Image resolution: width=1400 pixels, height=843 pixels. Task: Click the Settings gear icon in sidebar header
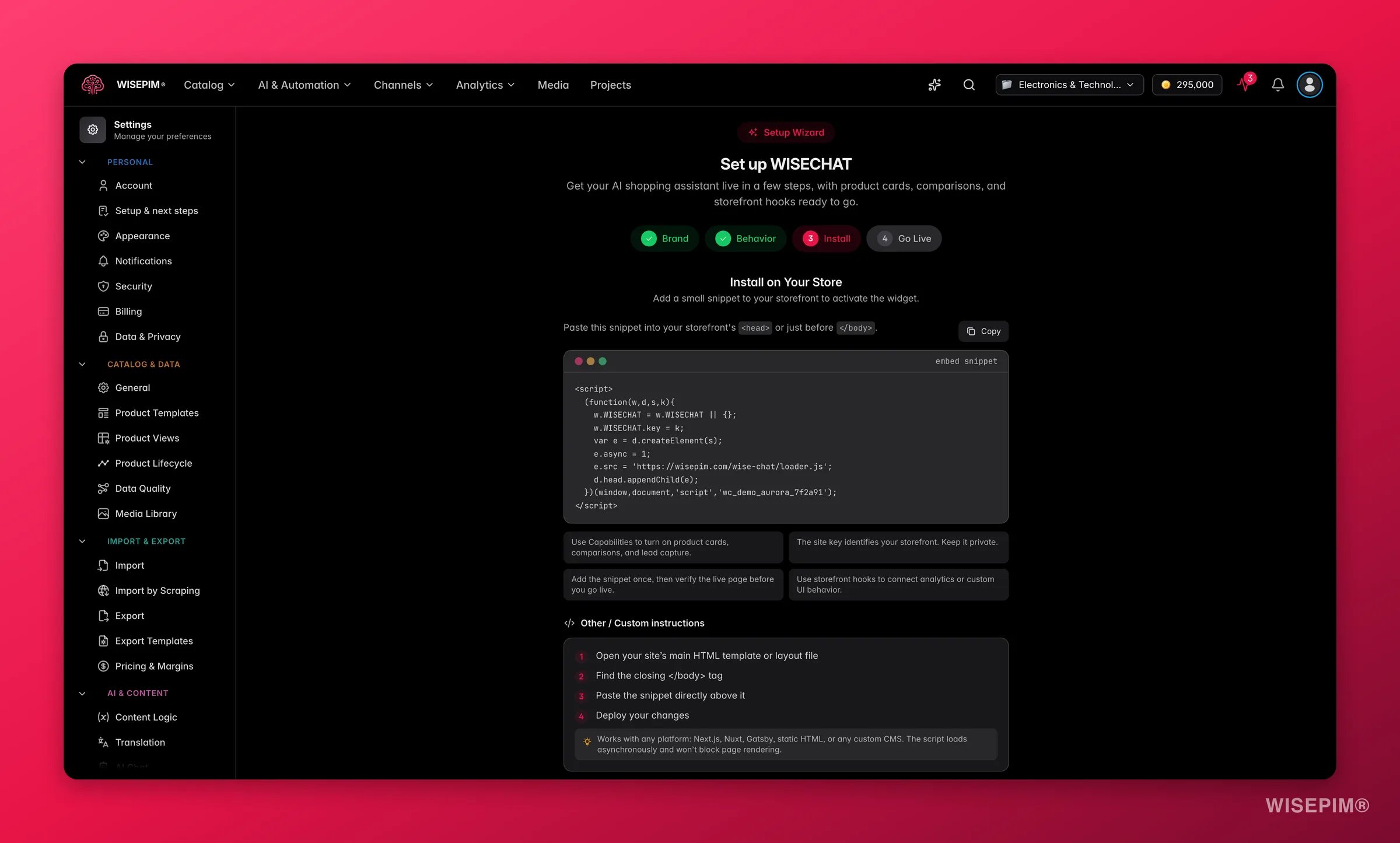click(x=93, y=130)
